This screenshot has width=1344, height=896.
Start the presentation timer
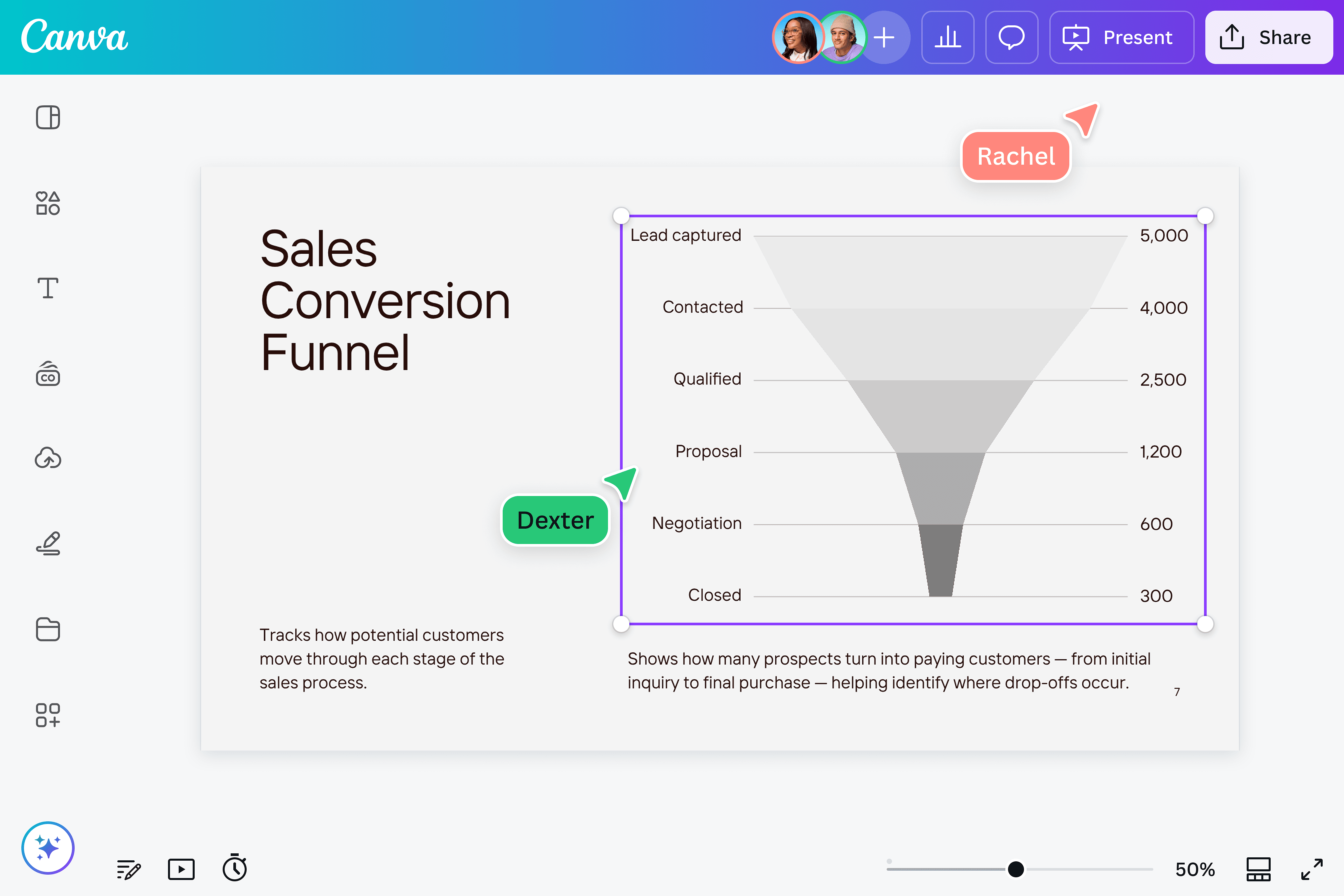234,868
